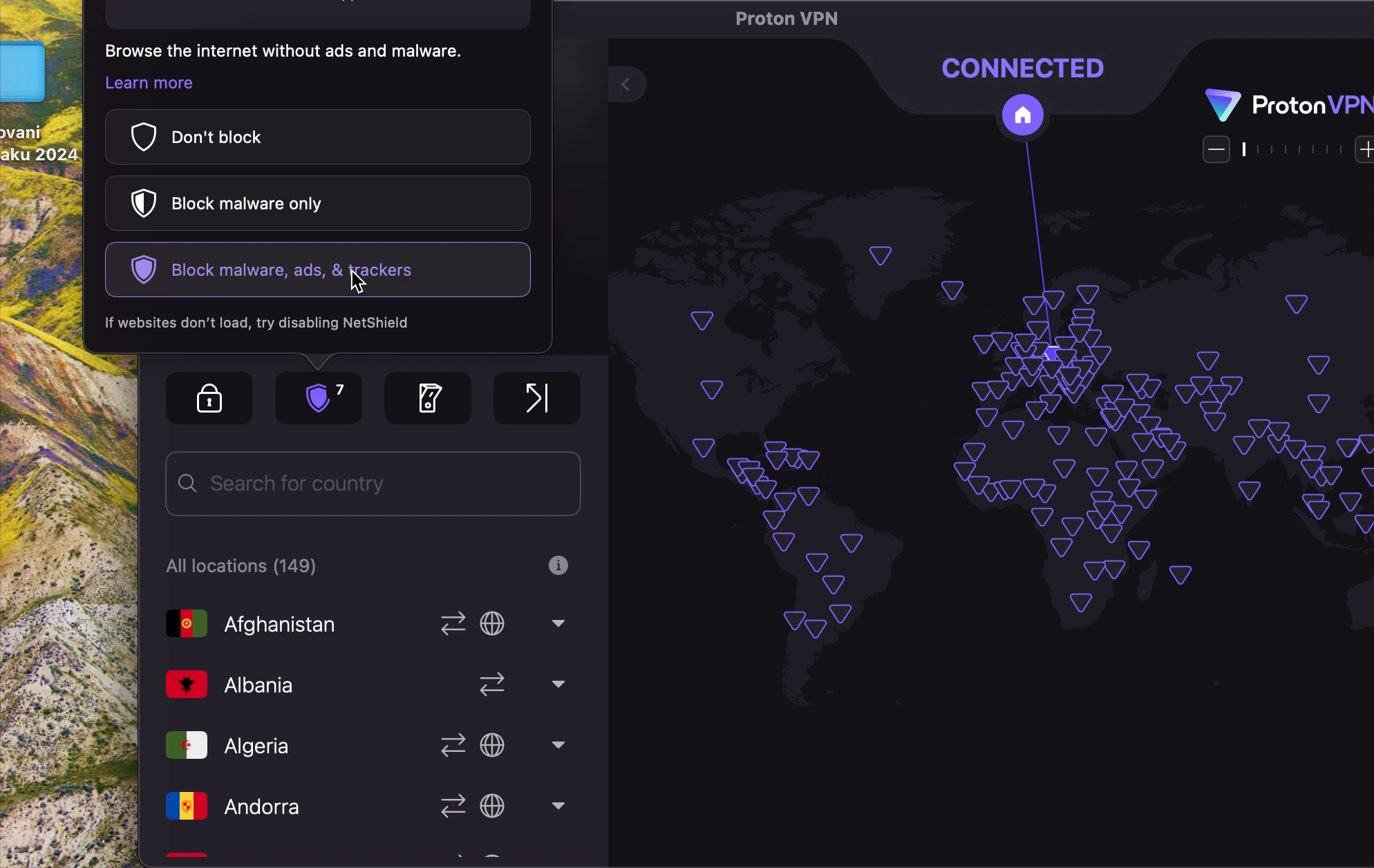Image resolution: width=1374 pixels, height=868 pixels.
Task: Select Afghanistan in the country list
Action: (373, 624)
